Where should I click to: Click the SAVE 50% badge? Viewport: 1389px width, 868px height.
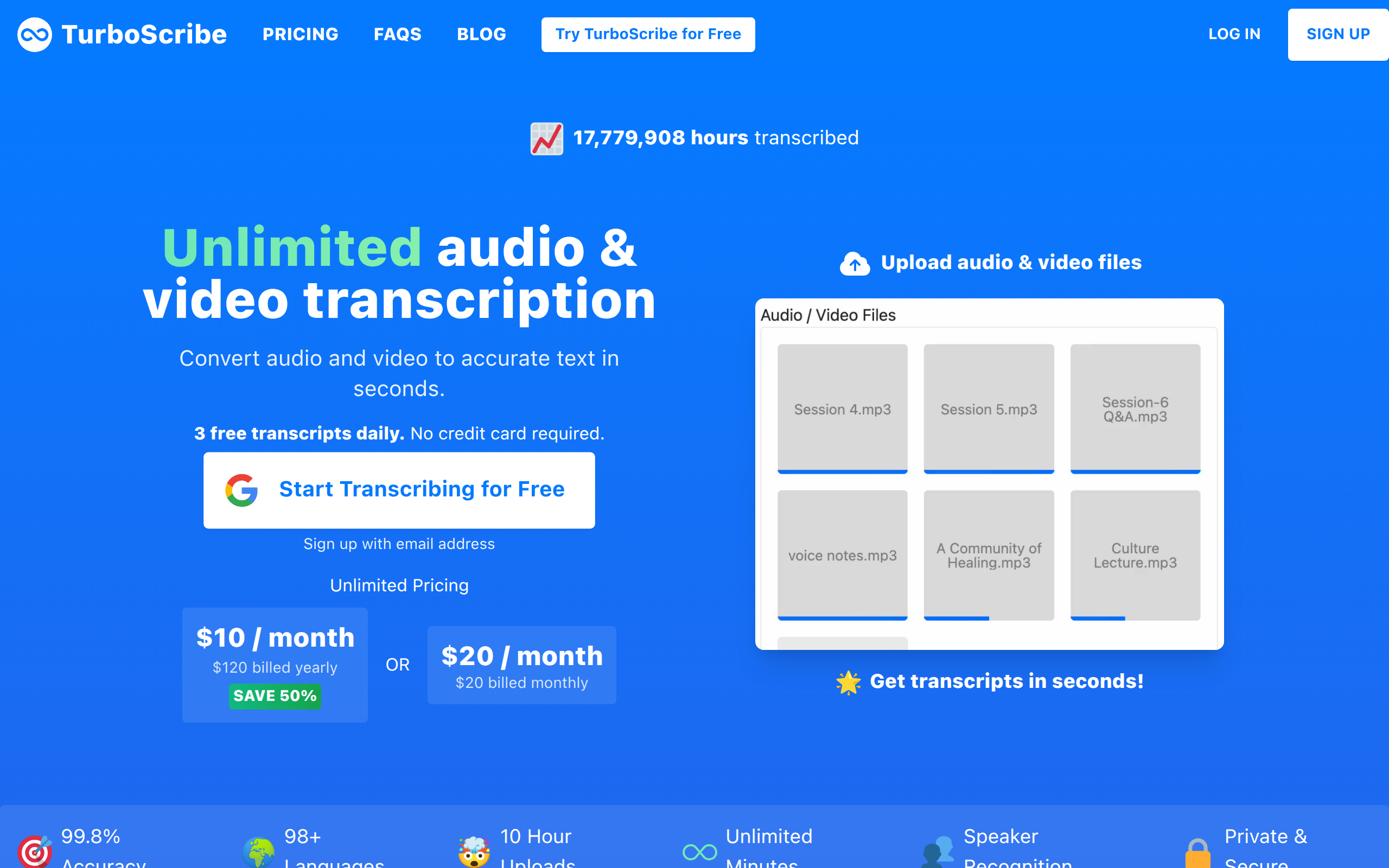275,696
